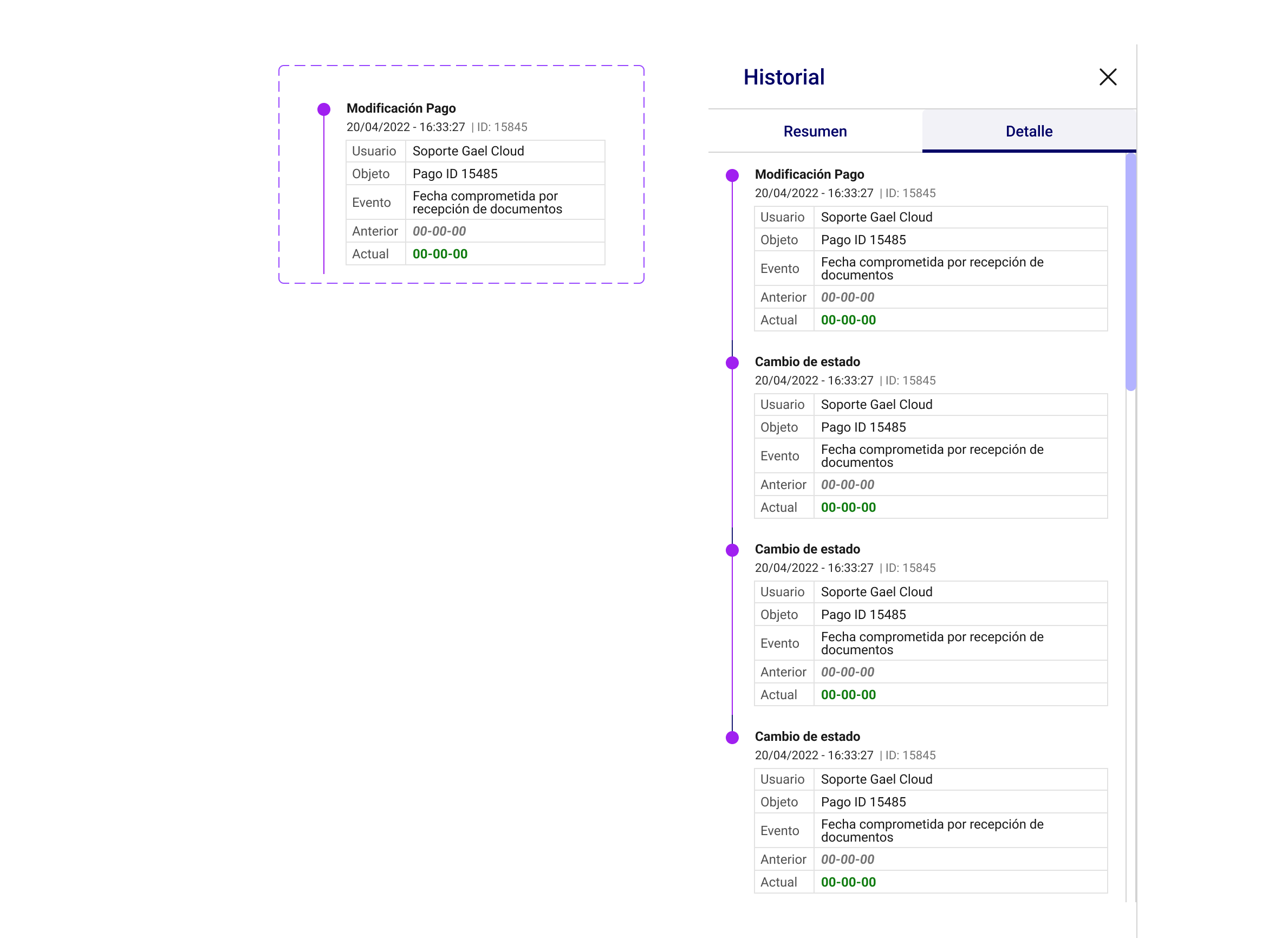Click green Actual value in the dashed card

(x=440, y=254)
